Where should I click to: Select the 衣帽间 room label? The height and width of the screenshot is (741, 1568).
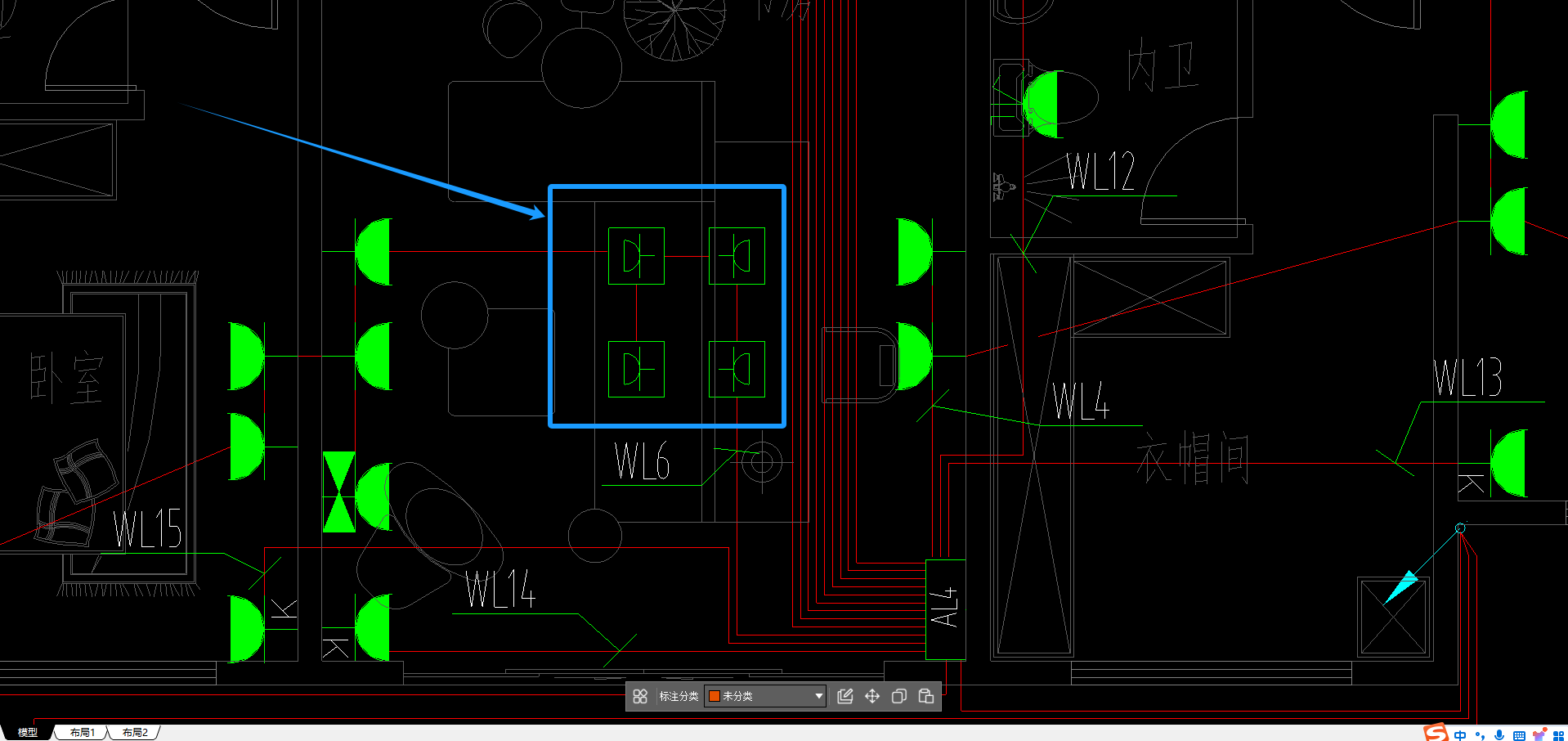(x=1192, y=458)
